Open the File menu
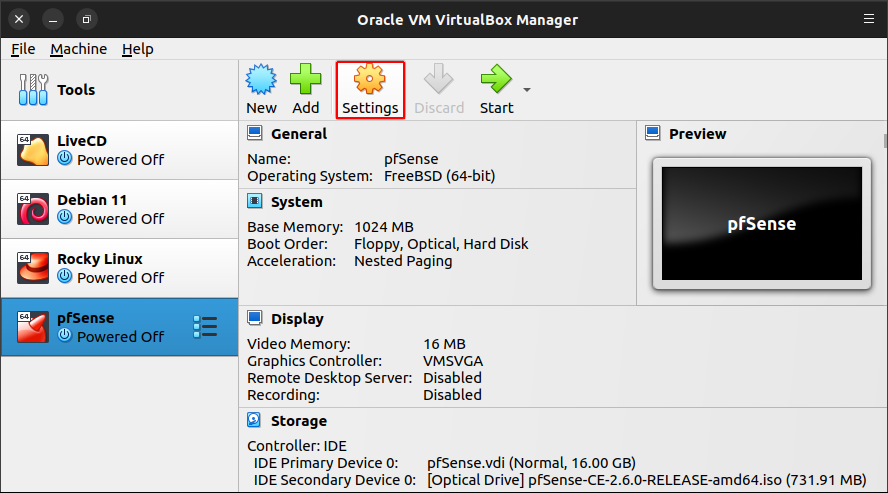Image resolution: width=888 pixels, height=493 pixels. click(x=23, y=49)
